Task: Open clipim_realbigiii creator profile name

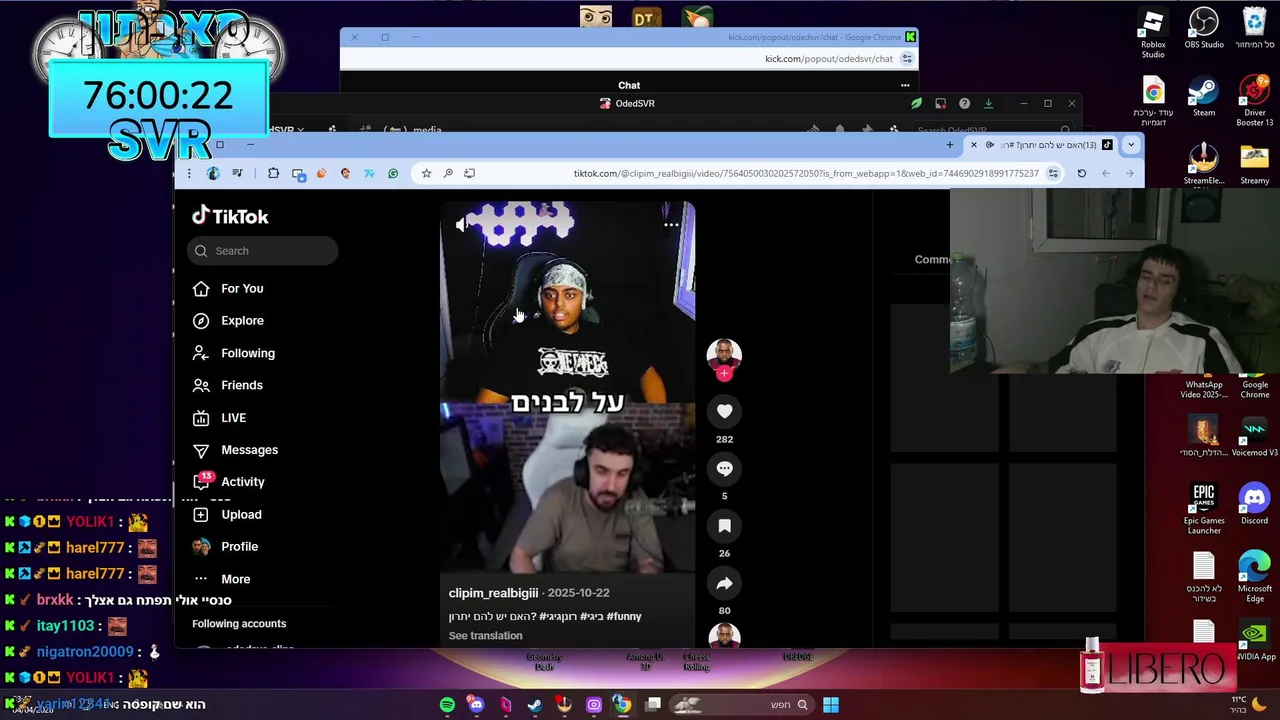Action: point(493,593)
